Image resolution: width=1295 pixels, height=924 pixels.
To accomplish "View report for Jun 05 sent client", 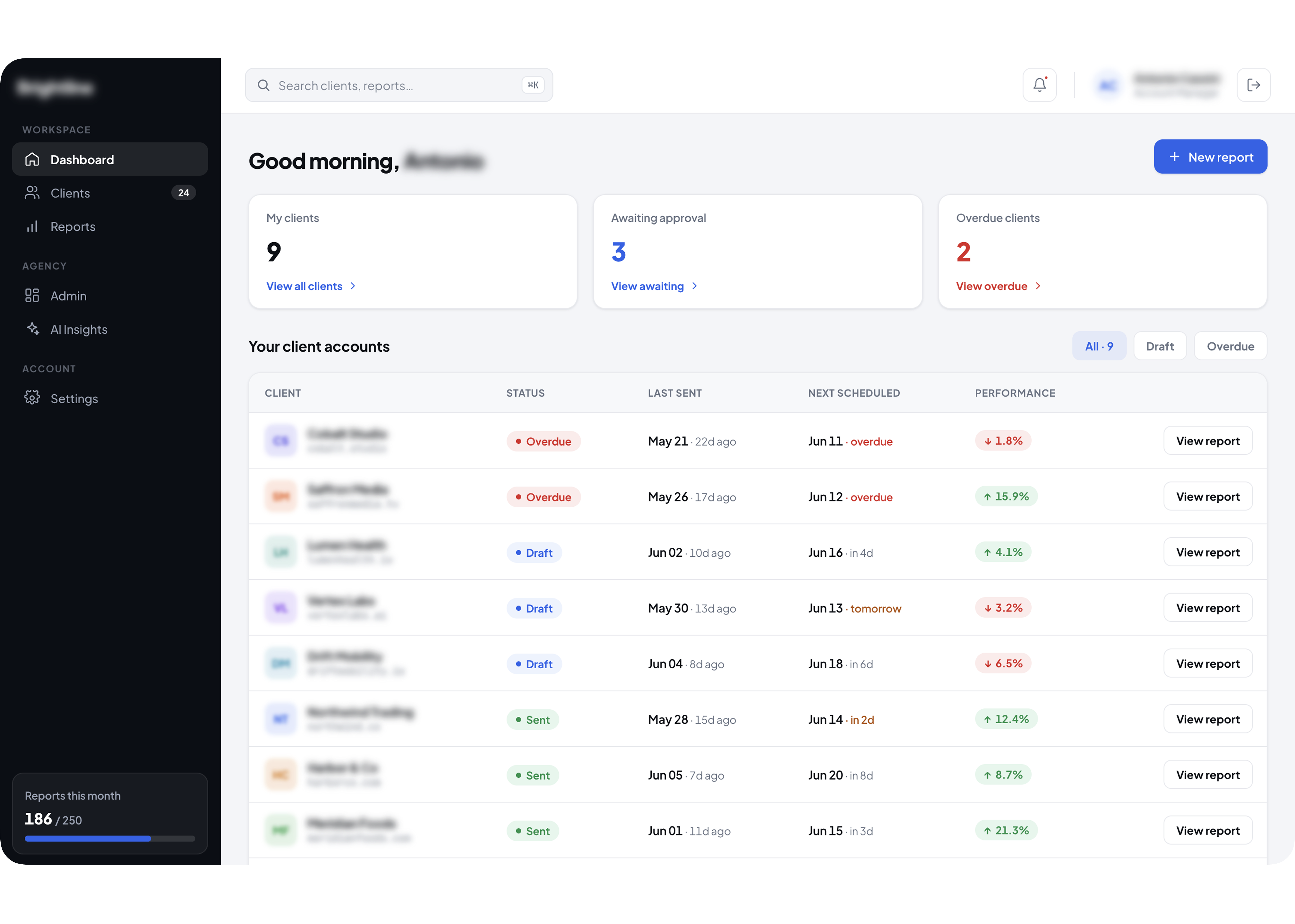I will coord(1207,775).
